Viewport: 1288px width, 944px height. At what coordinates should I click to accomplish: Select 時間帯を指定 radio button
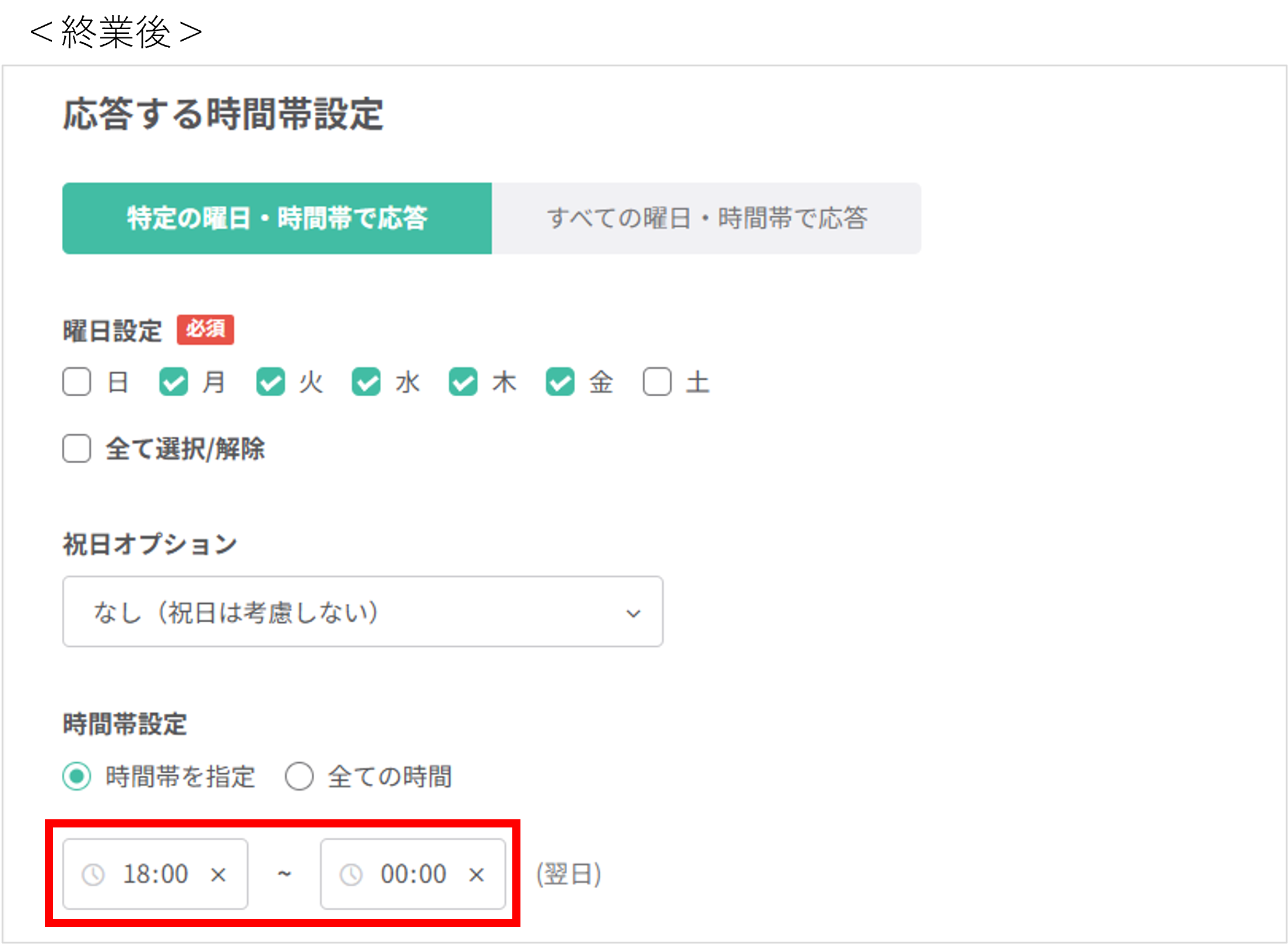[x=77, y=777]
